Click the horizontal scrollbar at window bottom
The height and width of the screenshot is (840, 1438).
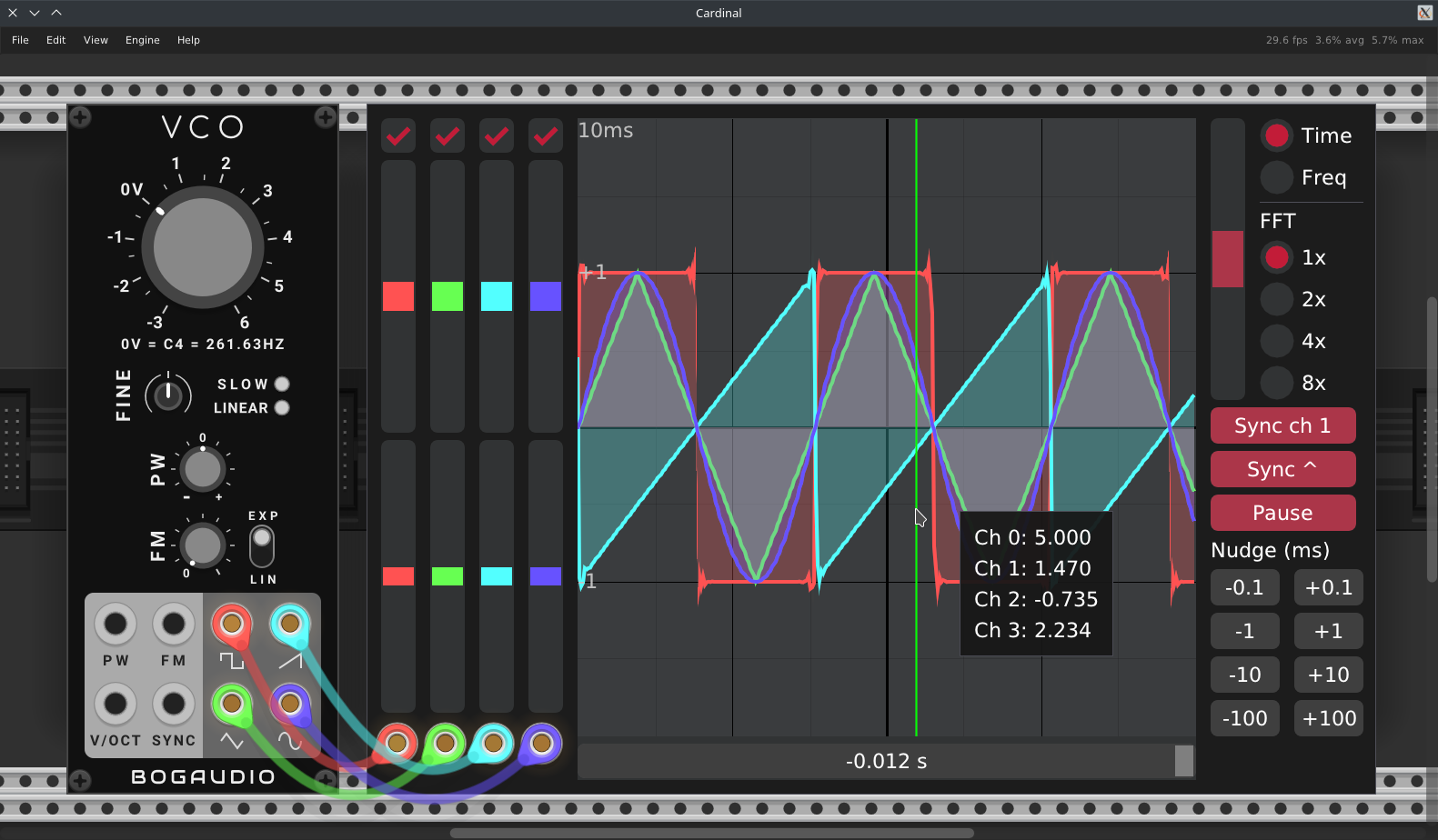tap(712, 833)
